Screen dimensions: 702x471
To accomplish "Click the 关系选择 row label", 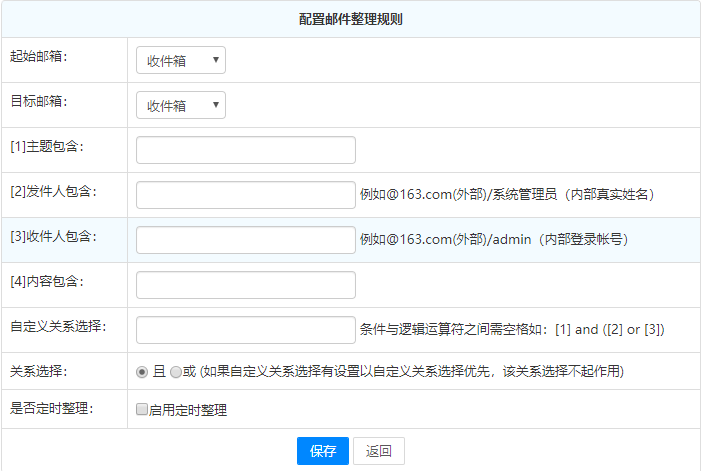I will tap(39, 370).
